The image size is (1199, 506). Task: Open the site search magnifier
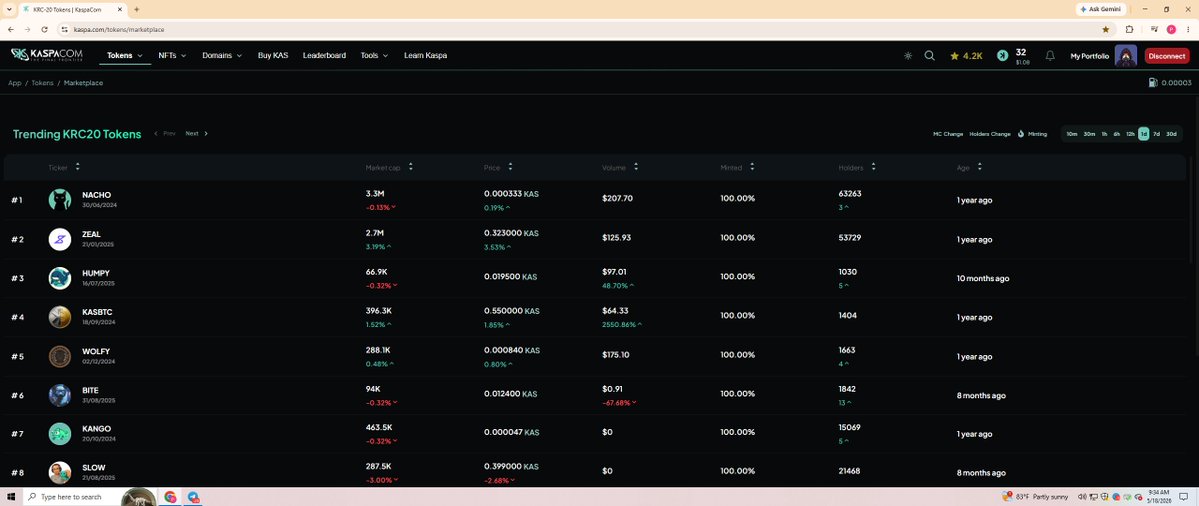tap(930, 56)
